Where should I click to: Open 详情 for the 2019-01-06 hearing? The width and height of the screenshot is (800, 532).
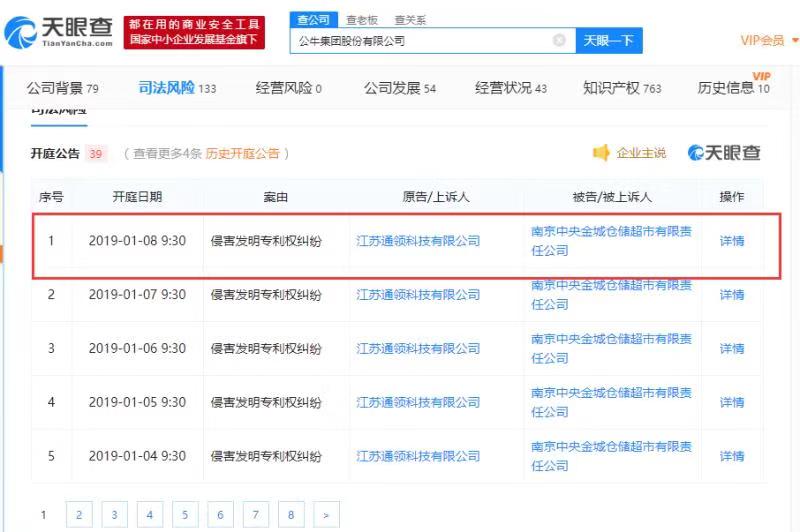click(x=732, y=348)
